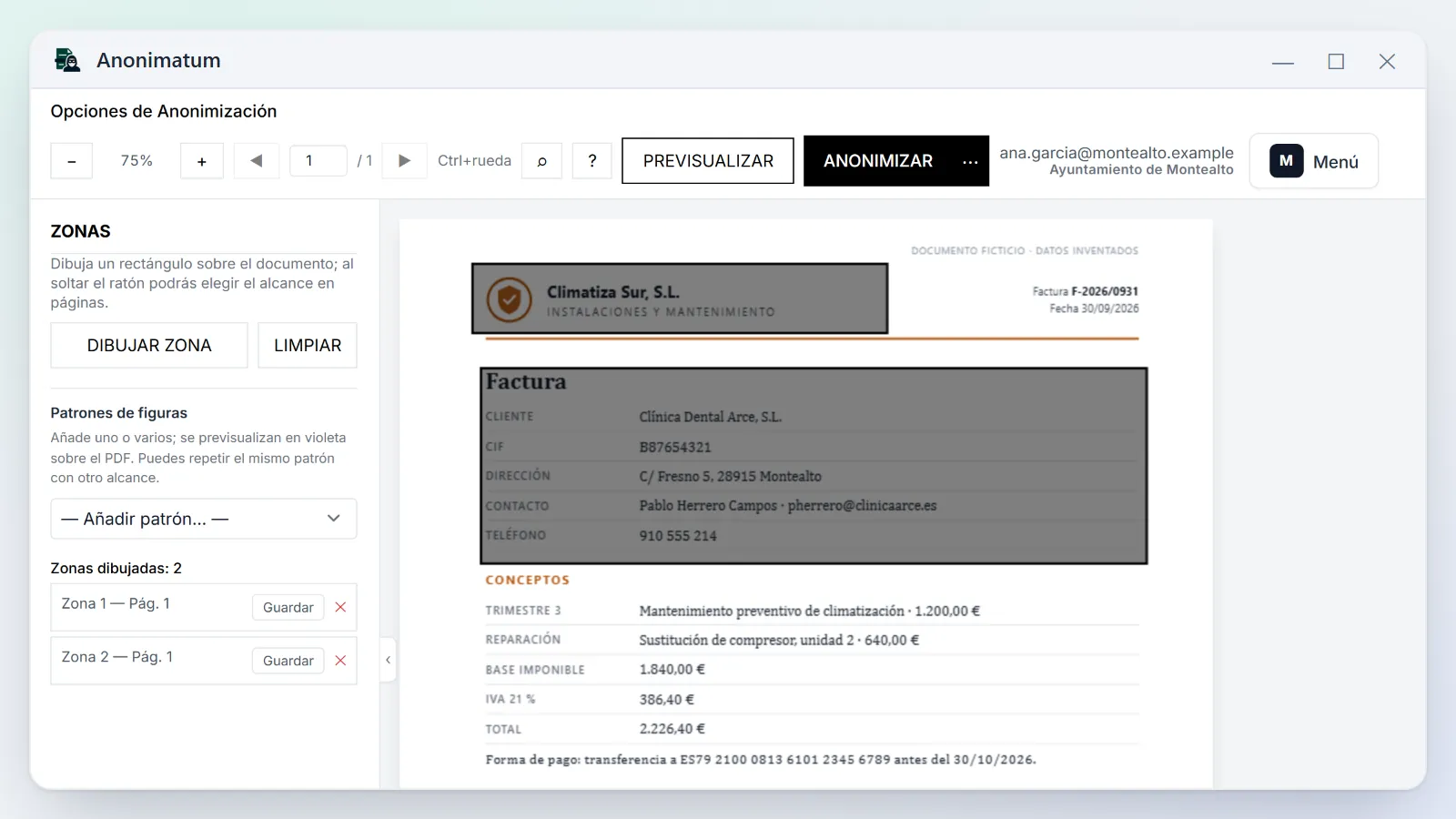Viewport: 1456px width, 819px height.
Task: Save Zona 2 with Guardar
Action: pos(288,661)
